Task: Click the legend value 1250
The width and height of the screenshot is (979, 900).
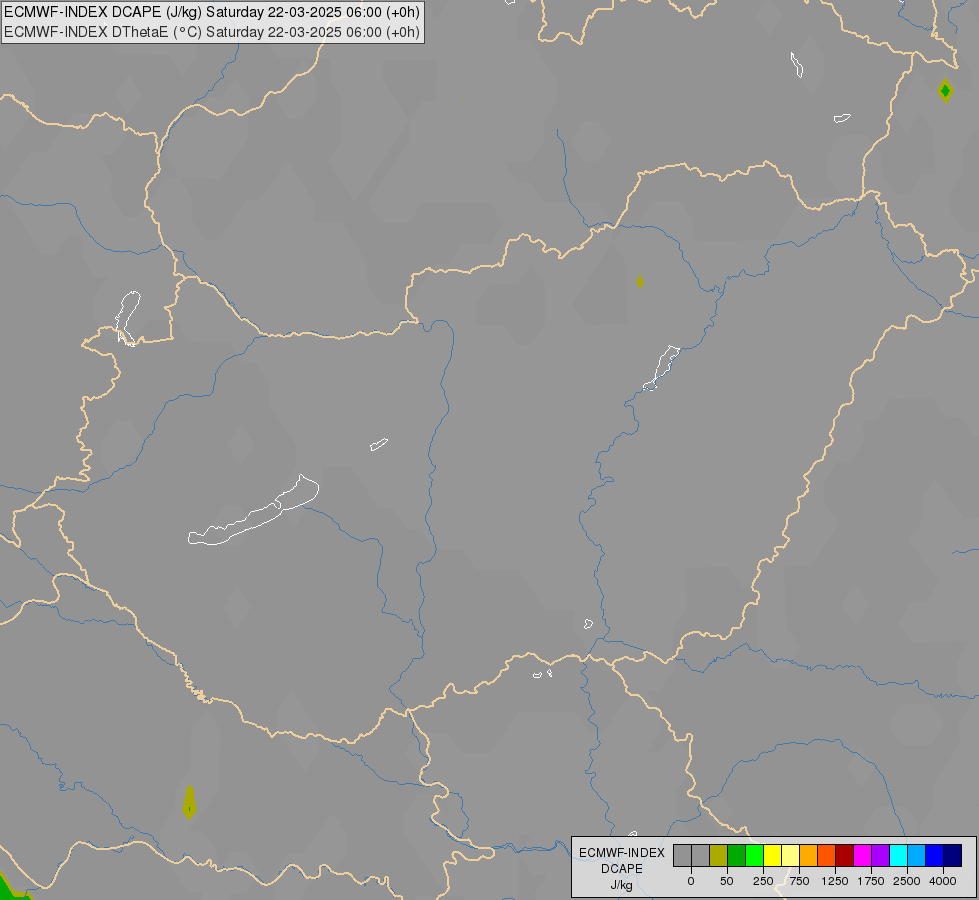Action: pyautogui.click(x=835, y=881)
